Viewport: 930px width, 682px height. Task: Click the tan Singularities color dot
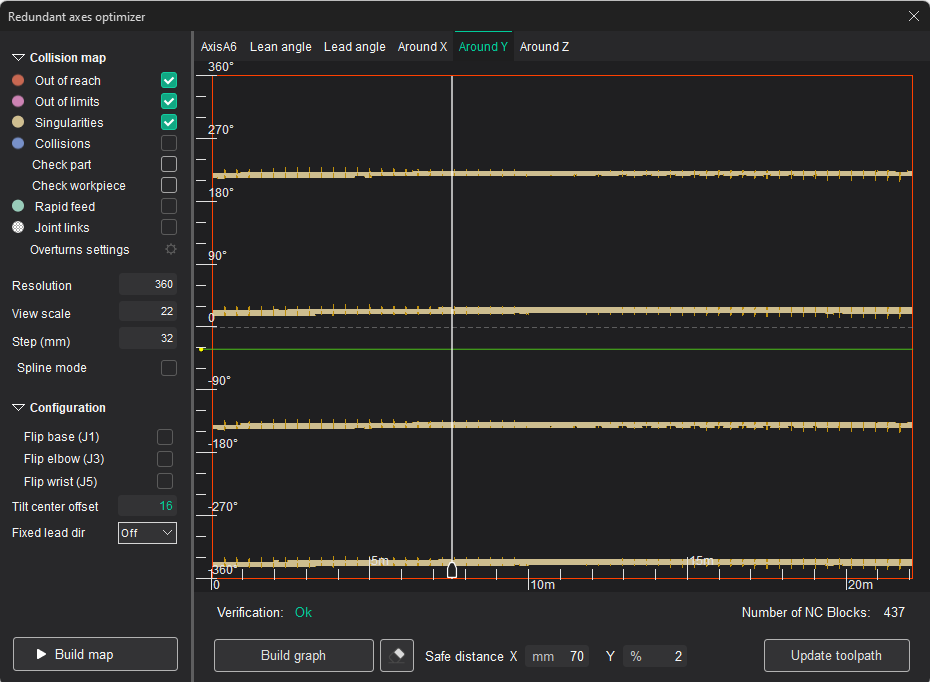[18, 123]
